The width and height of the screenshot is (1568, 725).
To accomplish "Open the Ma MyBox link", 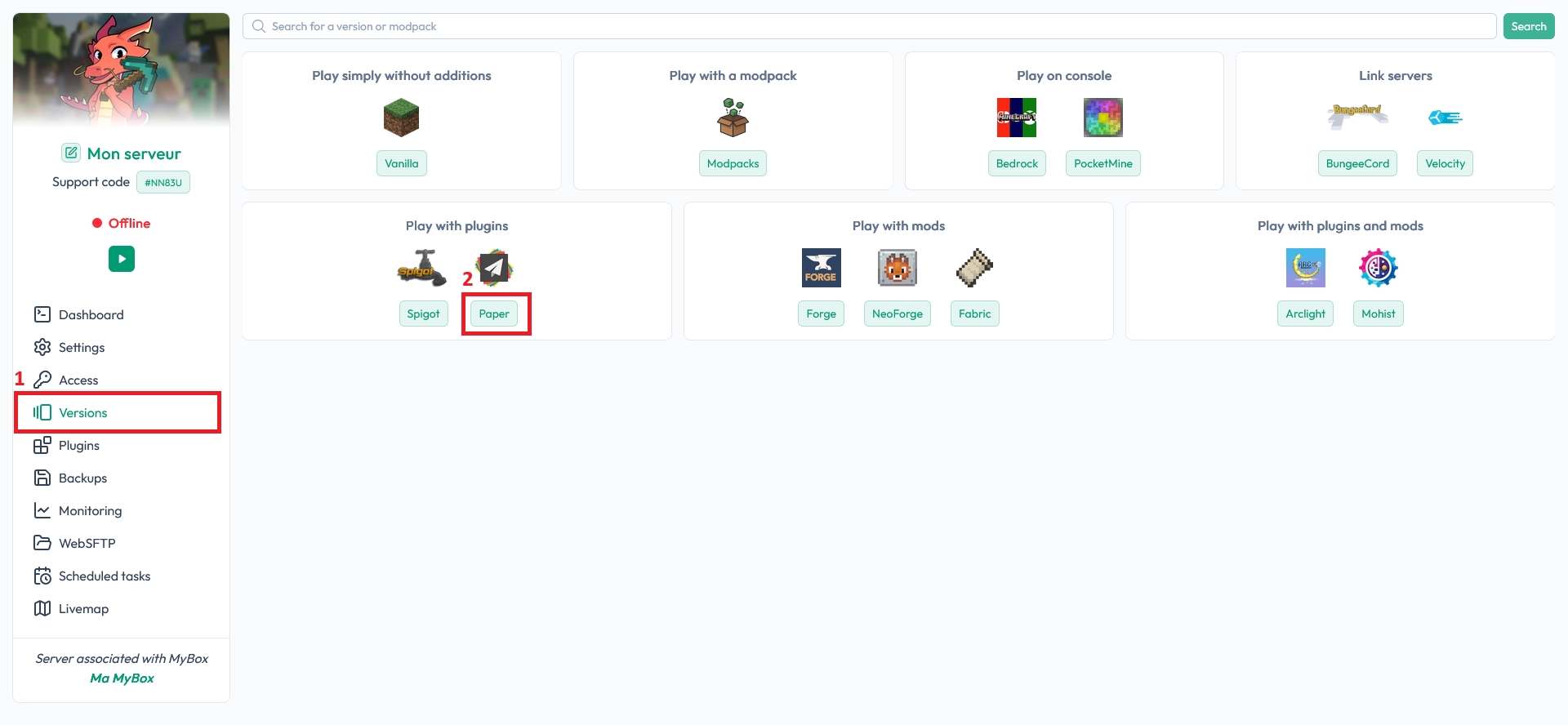I will (122, 678).
